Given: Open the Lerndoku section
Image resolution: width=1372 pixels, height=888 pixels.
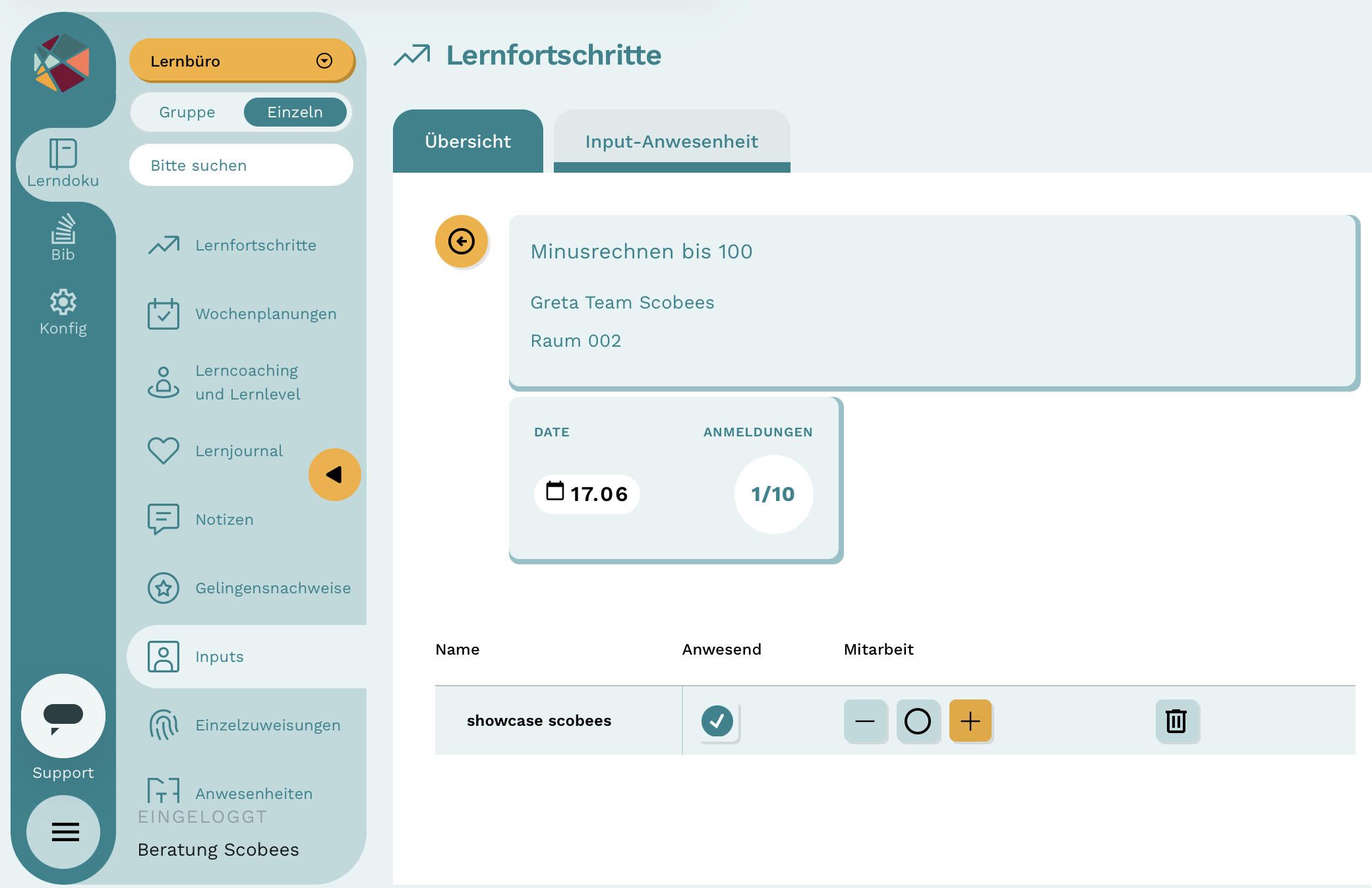Looking at the screenshot, I should pos(63,163).
